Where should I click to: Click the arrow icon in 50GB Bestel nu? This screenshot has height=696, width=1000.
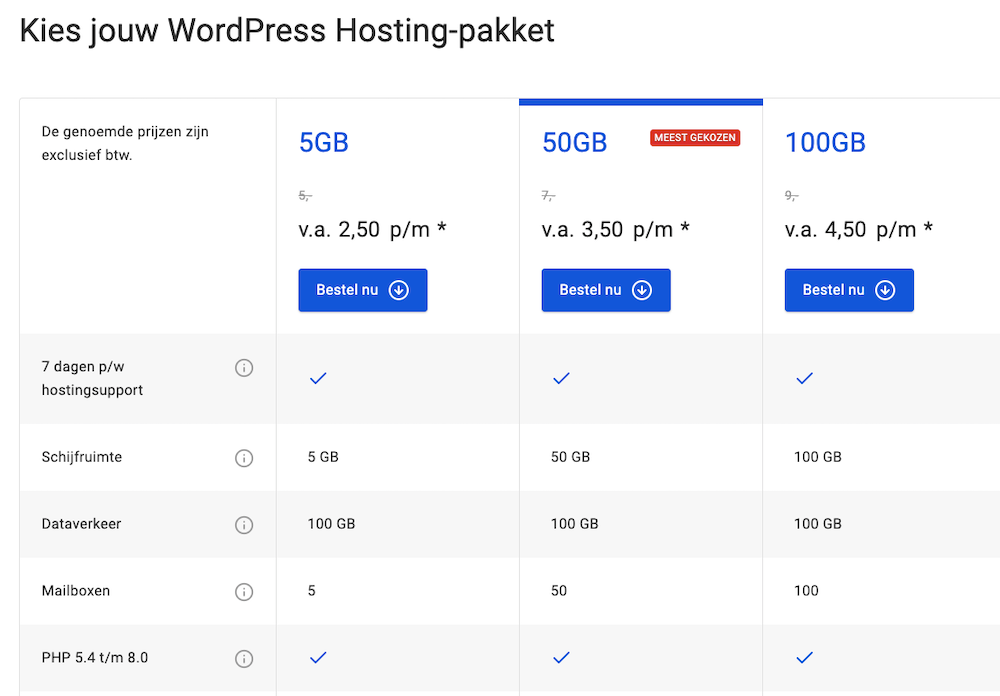click(x=642, y=289)
